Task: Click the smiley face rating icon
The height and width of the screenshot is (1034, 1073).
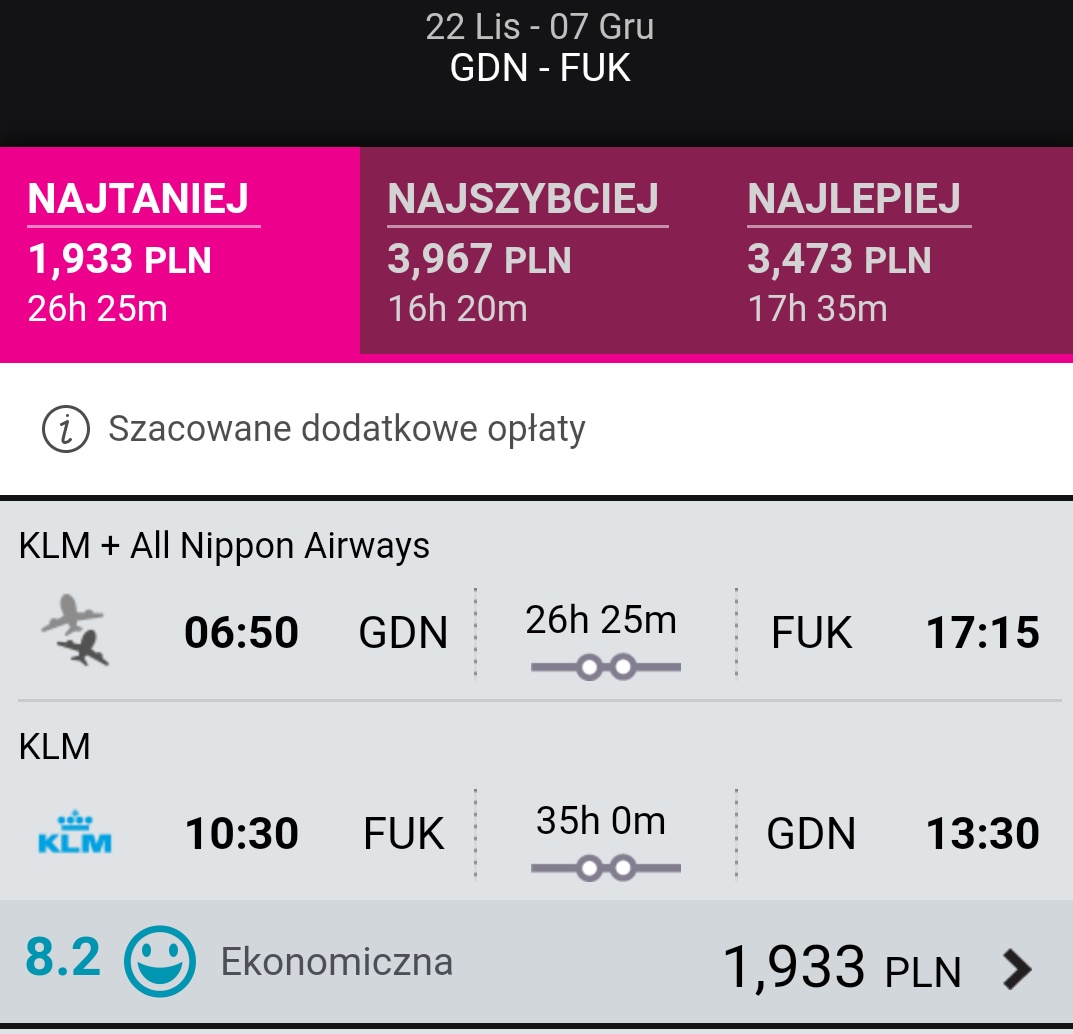Action: point(159,961)
